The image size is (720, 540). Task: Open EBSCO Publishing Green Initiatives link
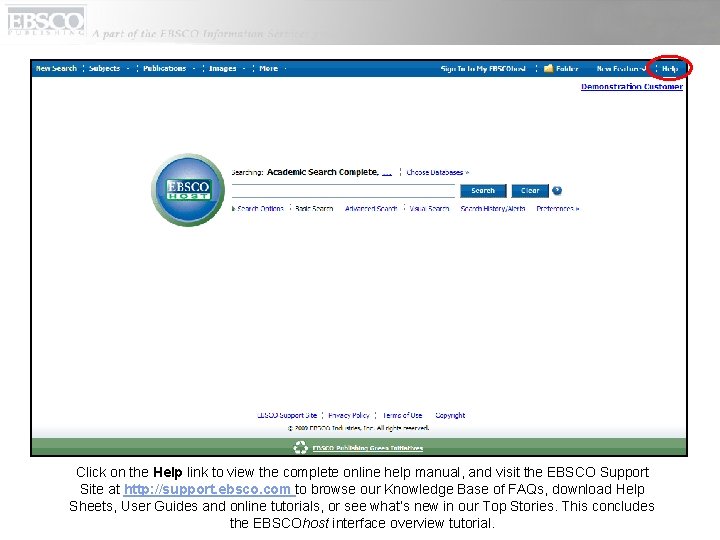[x=368, y=448]
